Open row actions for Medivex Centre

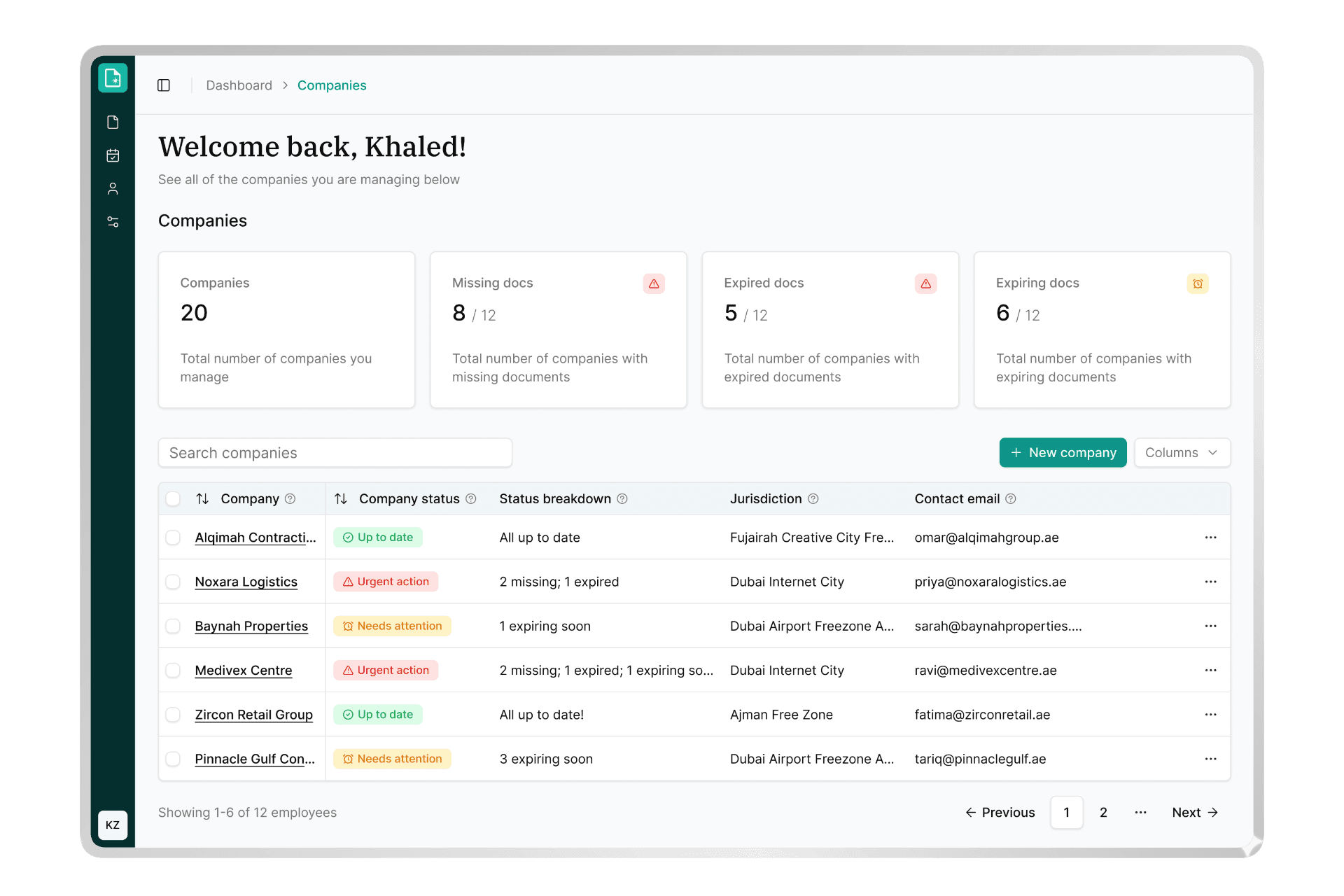[x=1210, y=670]
